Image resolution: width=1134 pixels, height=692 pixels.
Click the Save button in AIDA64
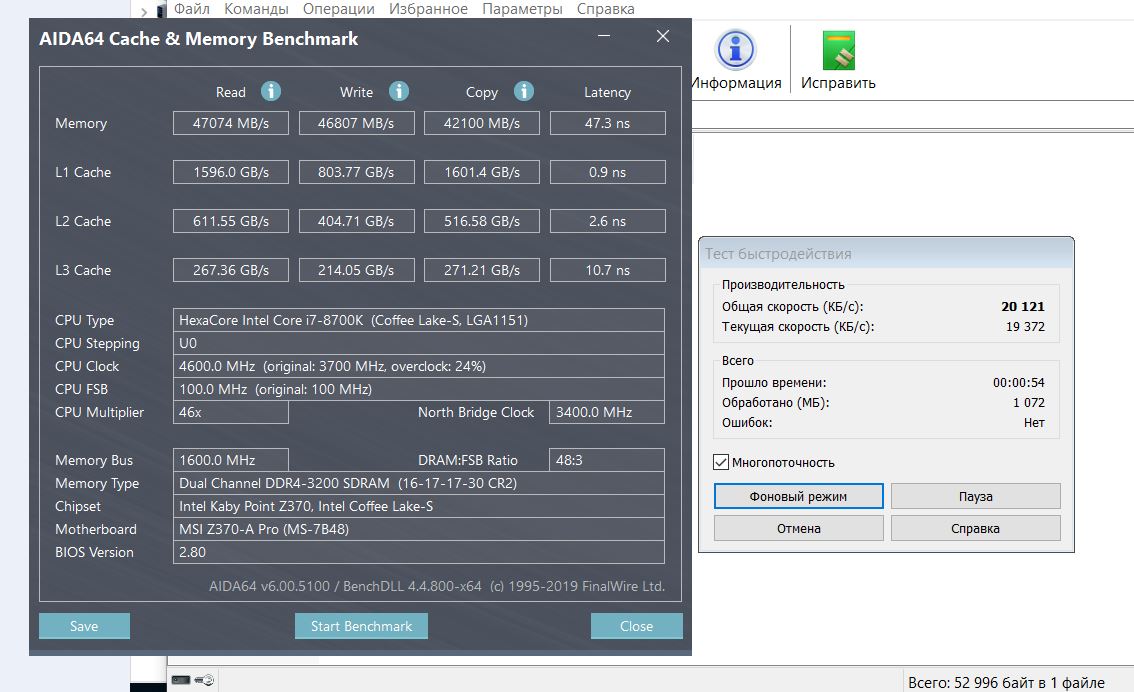click(x=84, y=626)
